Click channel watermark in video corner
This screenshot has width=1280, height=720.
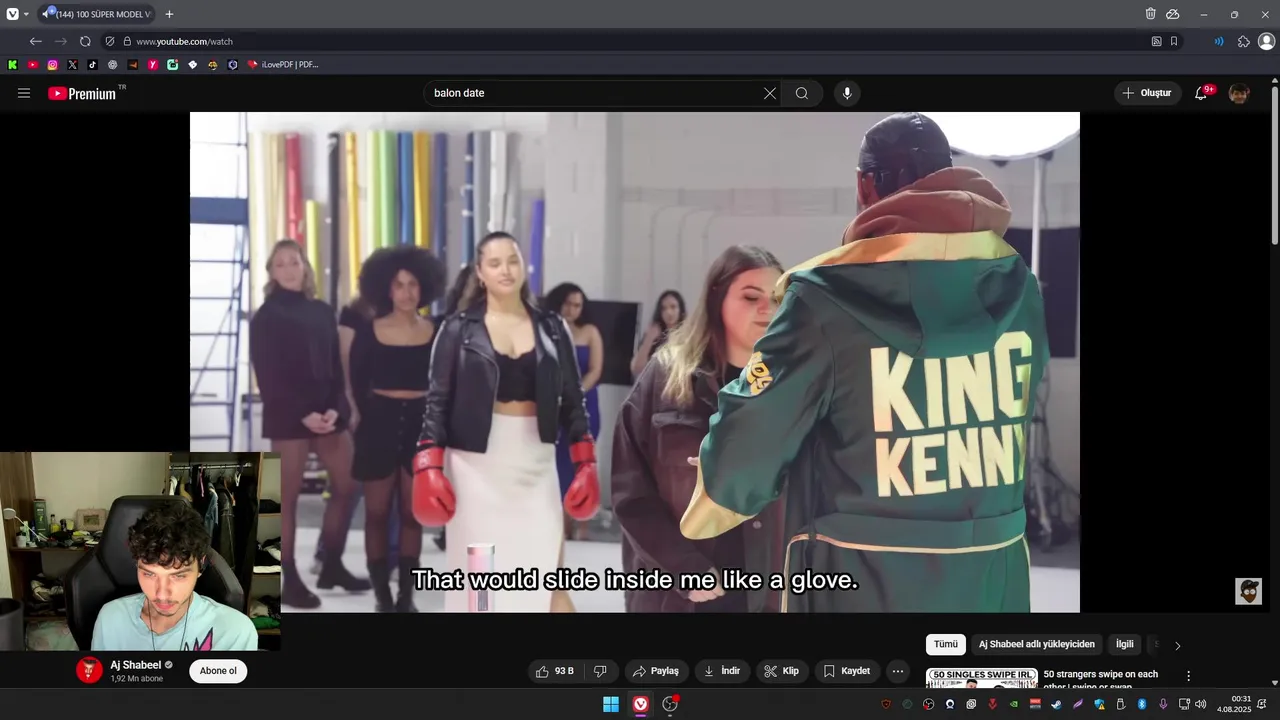(x=1248, y=591)
